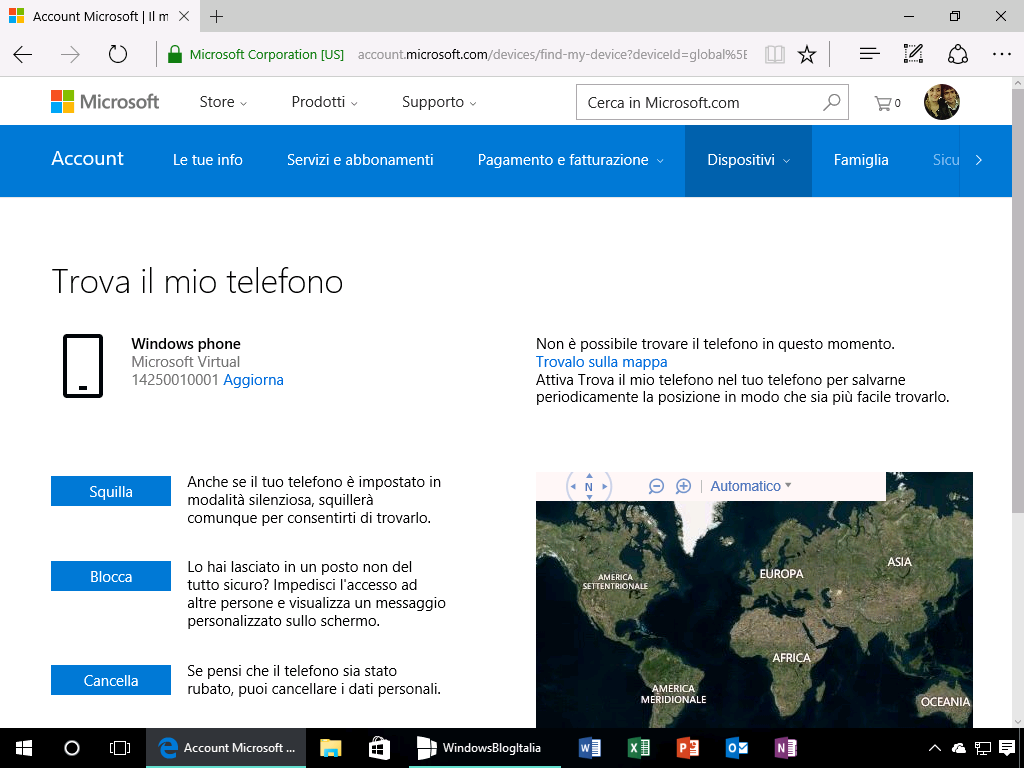The height and width of the screenshot is (783, 1024).
Task: Click the Account Microsoft Edge taskbar button
Action: pyautogui.click(x=226, y=748)
